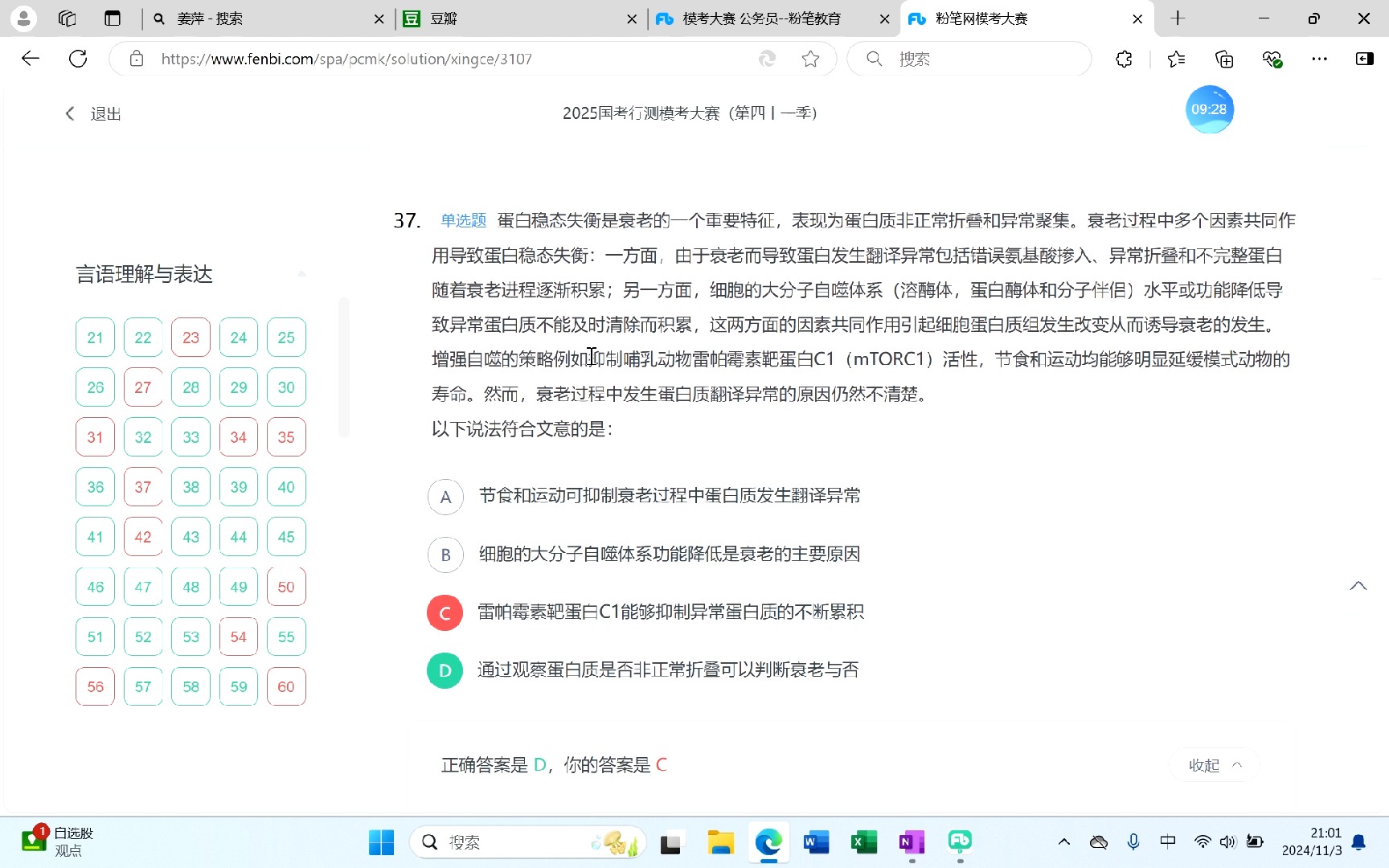Open the notification bell in tray
1389x868 pixels.
[x=1358, y=842]
